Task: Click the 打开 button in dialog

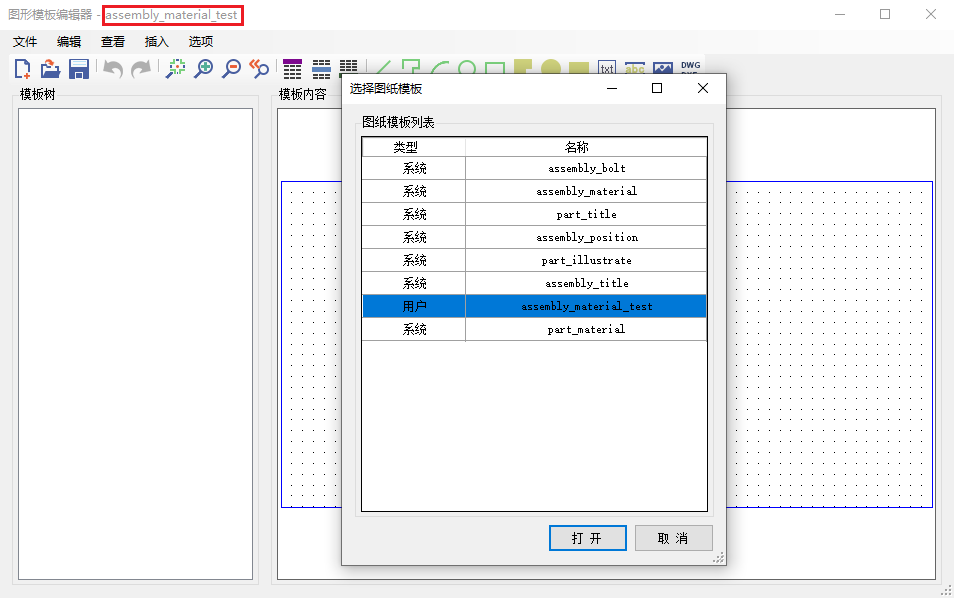Action: (588, 538)
